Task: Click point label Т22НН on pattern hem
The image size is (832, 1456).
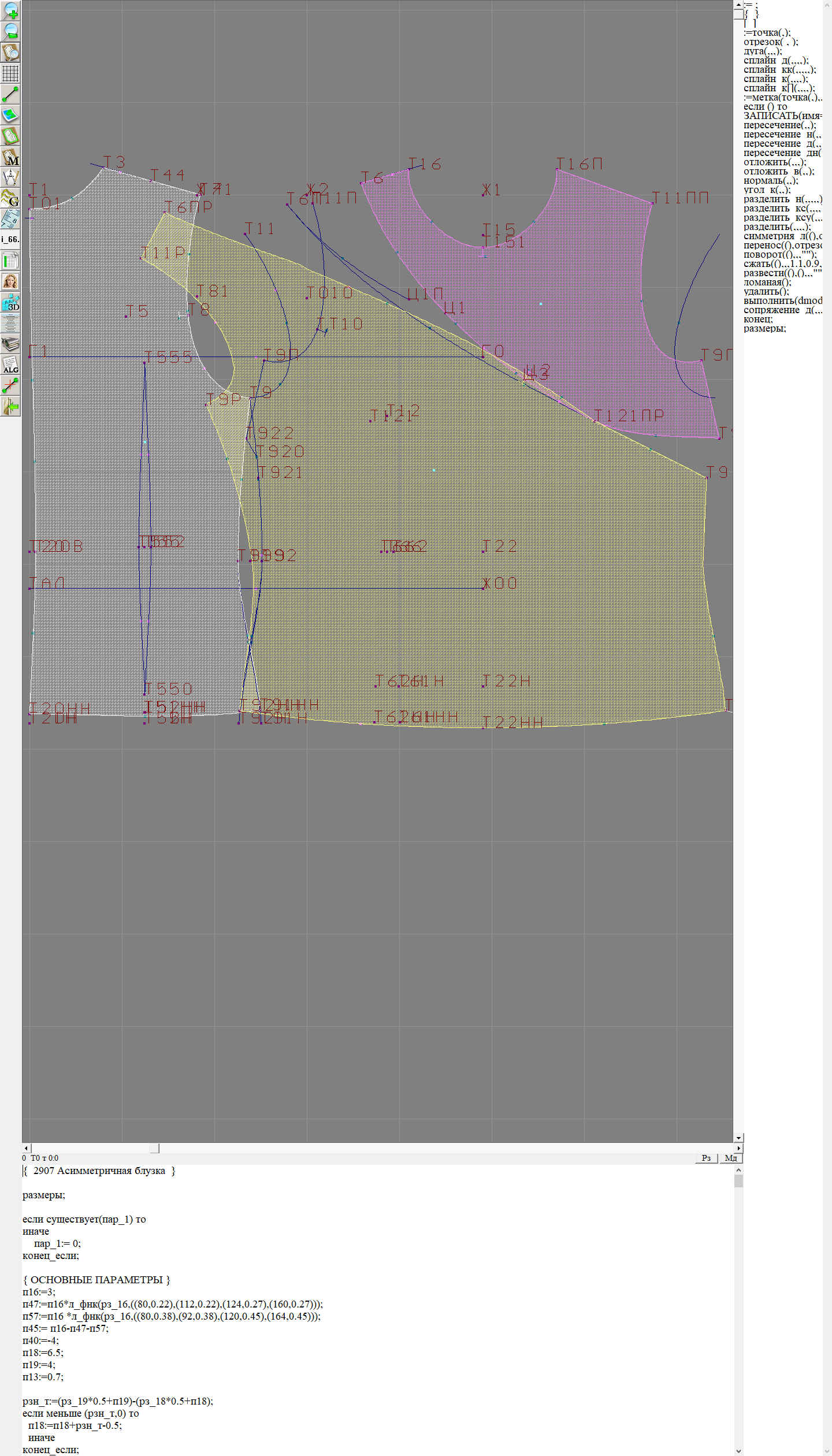Action: point(512,722)
